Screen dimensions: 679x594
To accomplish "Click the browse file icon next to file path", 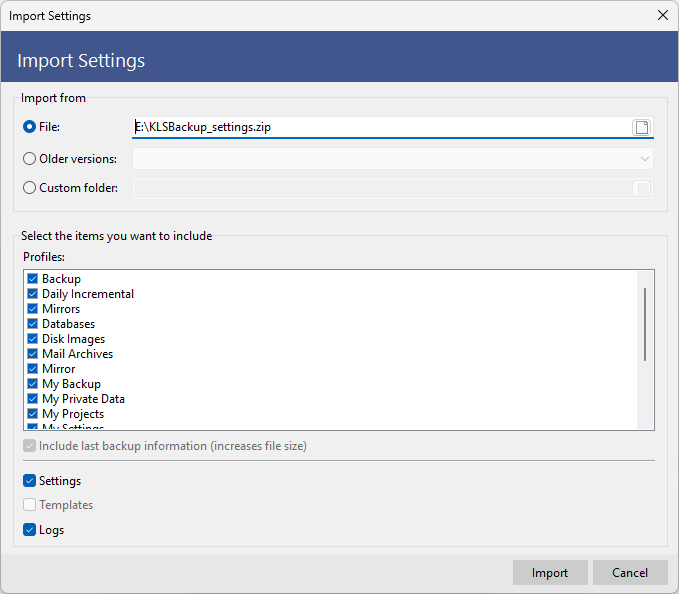I will [642, 127].
